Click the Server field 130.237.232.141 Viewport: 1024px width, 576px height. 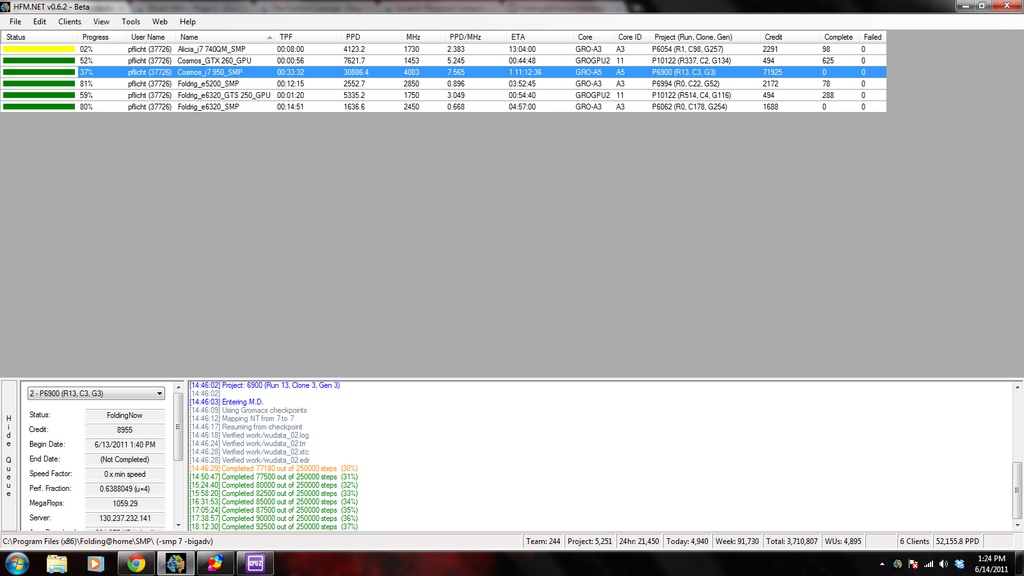point(124,519)
